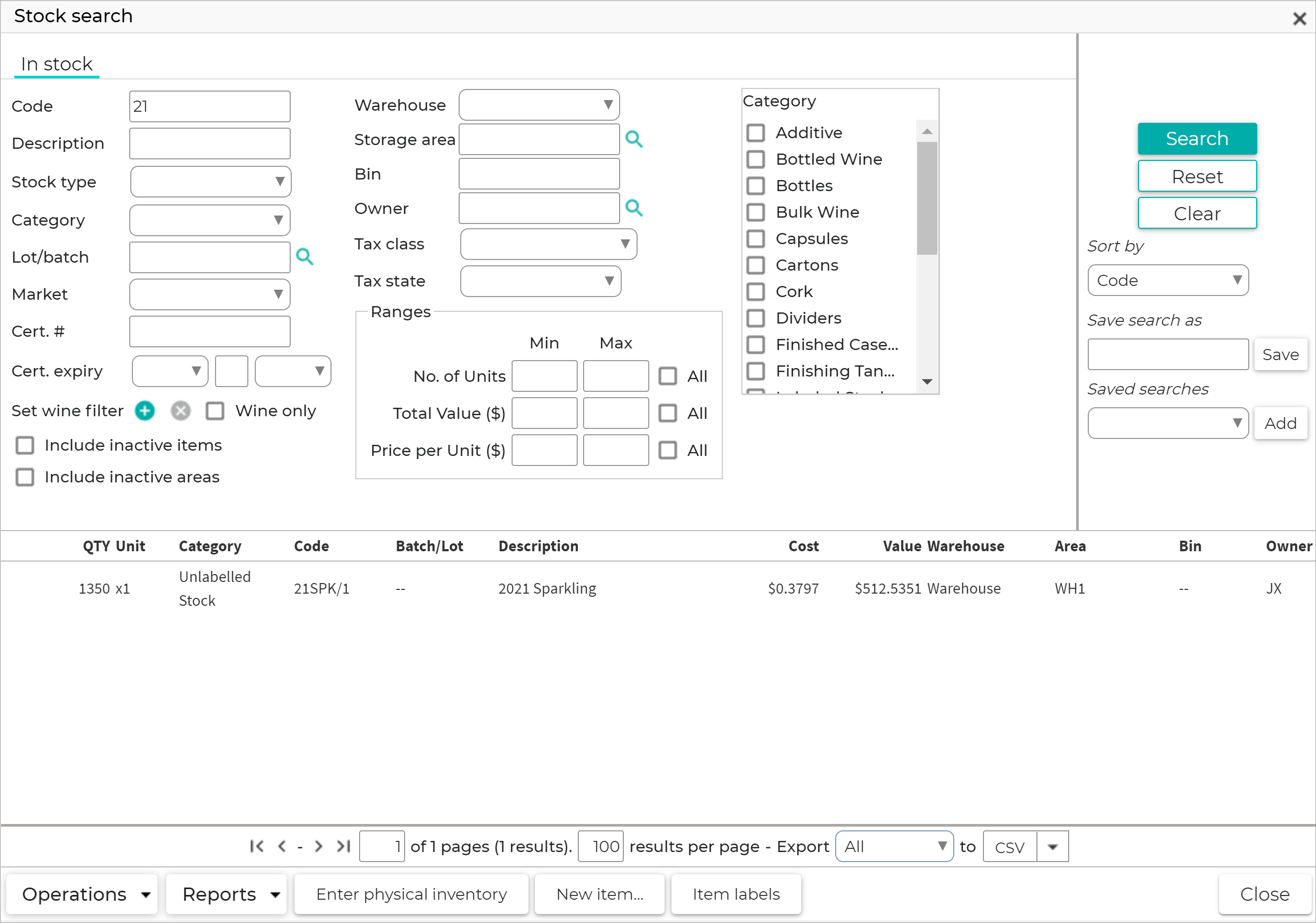The height and width of the screenshot is (923, 1316).
Task: Tick the Bulk Wine category checkbox
Action: click(756, 212)
